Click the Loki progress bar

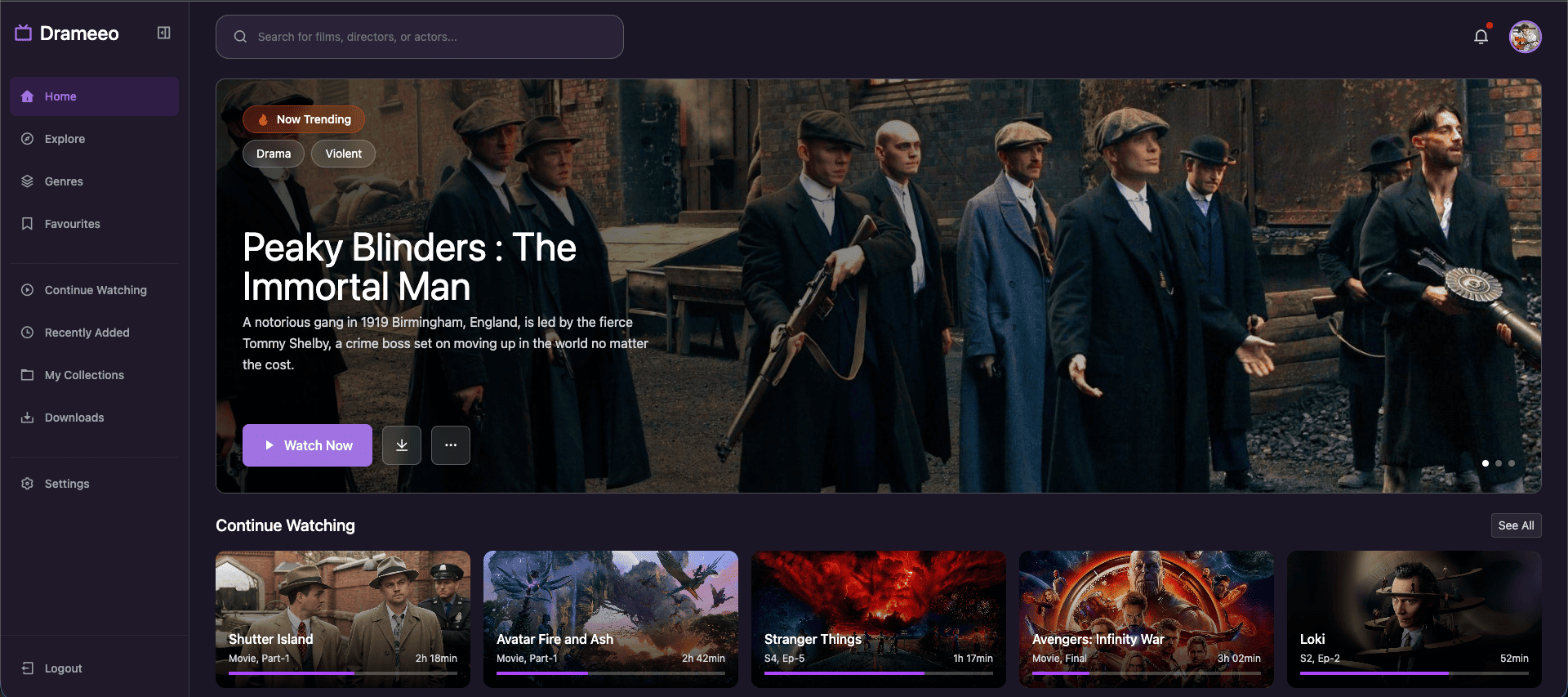(x=1414, y=673)
